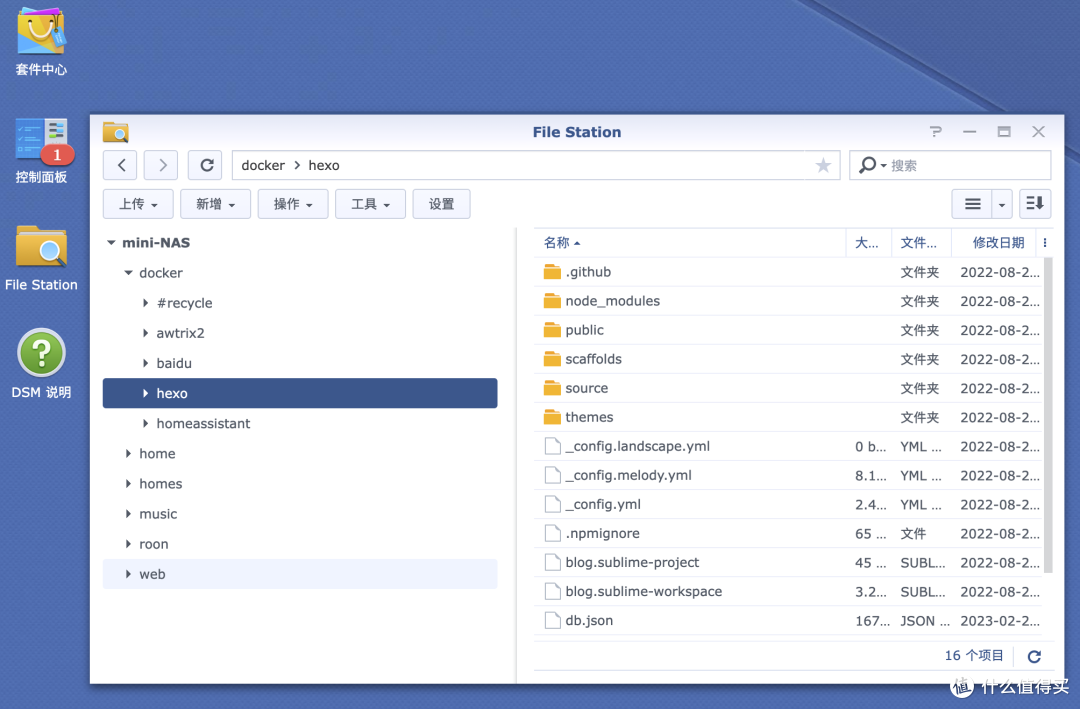Open the Tools (工具) menu
The image size is (1080, 709).
[x=370, y=204]
